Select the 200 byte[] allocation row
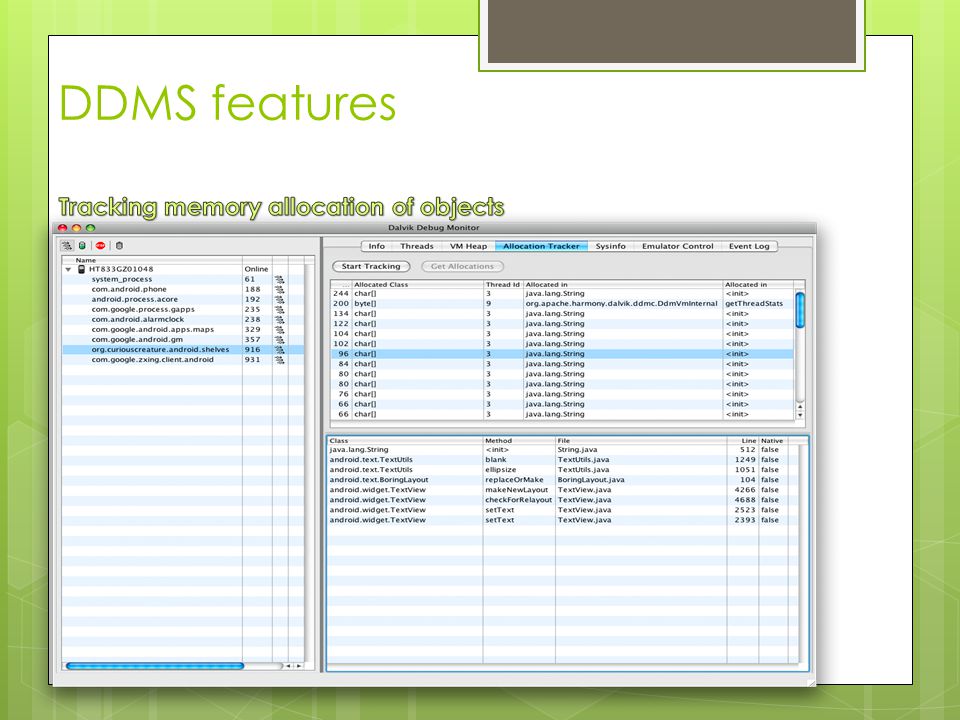Image resolution: width=960 pixels, height=720 pixels. pos(562,304)
